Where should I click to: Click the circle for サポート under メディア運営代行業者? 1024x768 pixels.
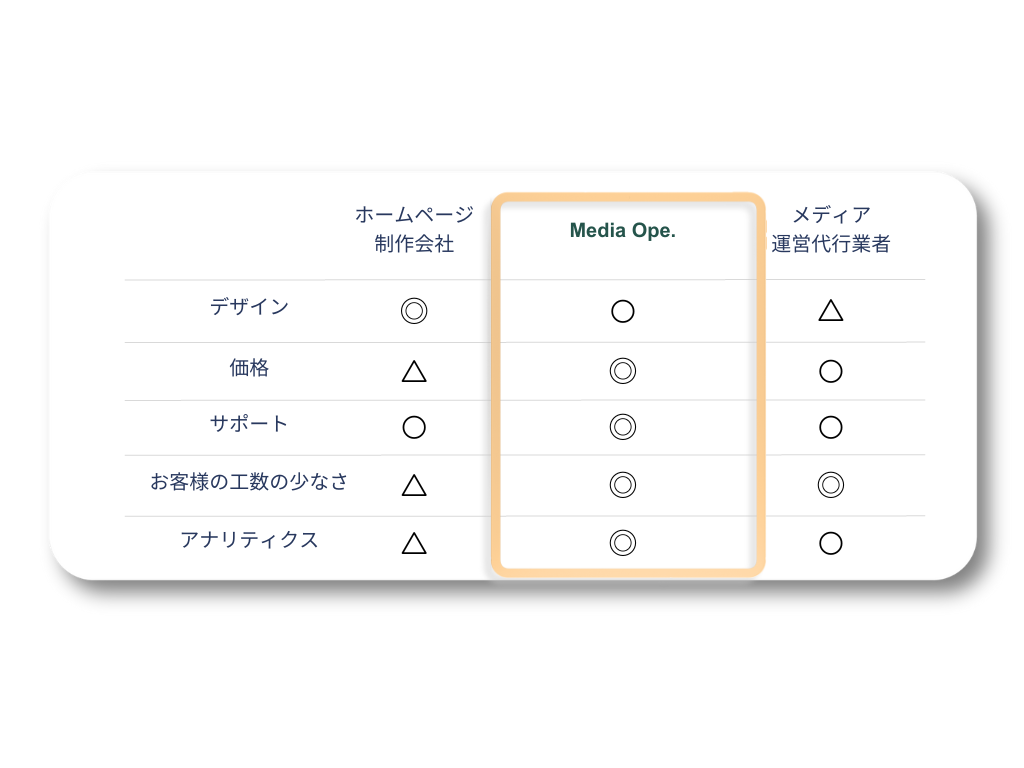831,427
